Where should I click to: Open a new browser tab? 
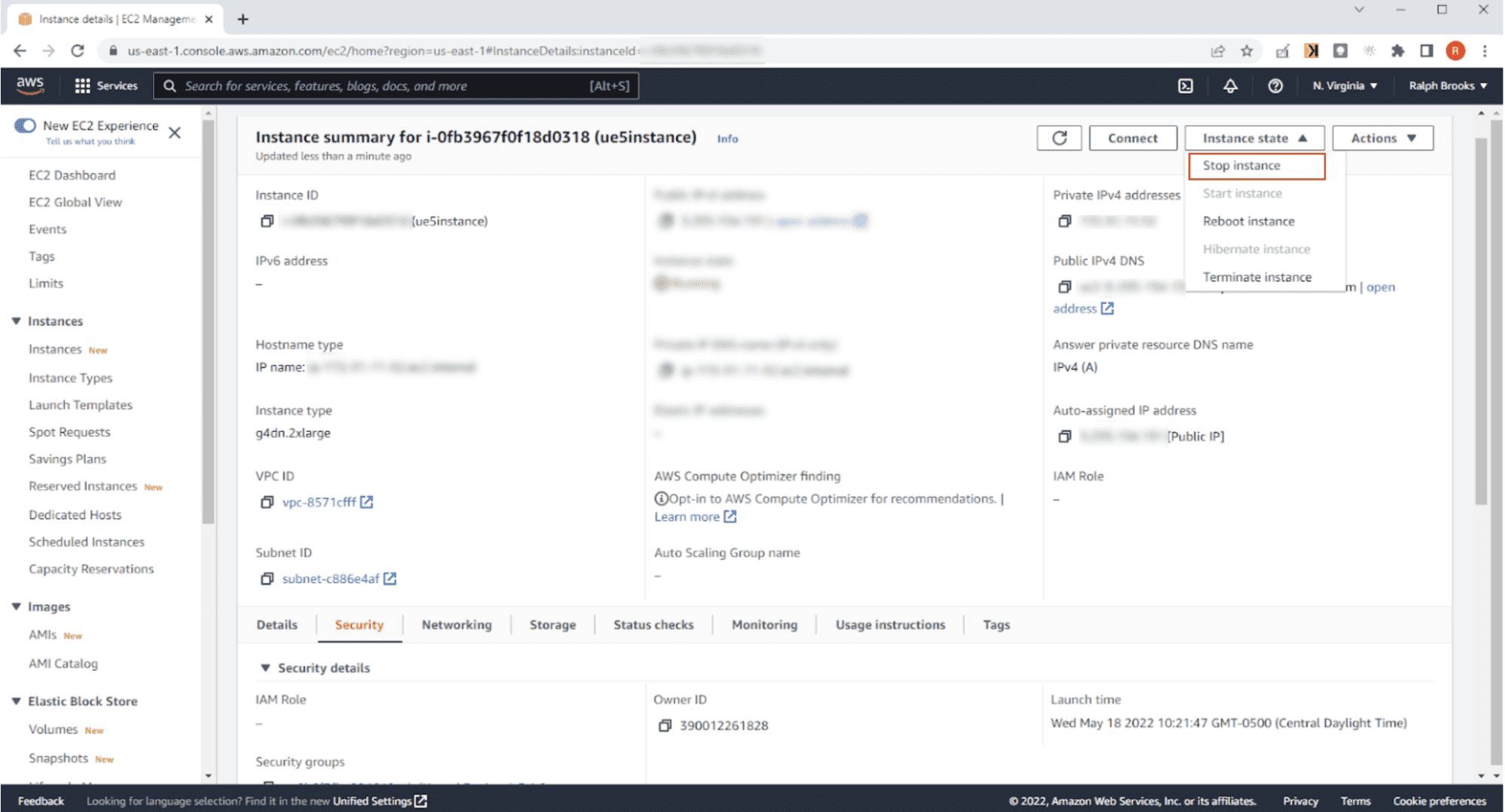coord(242,19)
